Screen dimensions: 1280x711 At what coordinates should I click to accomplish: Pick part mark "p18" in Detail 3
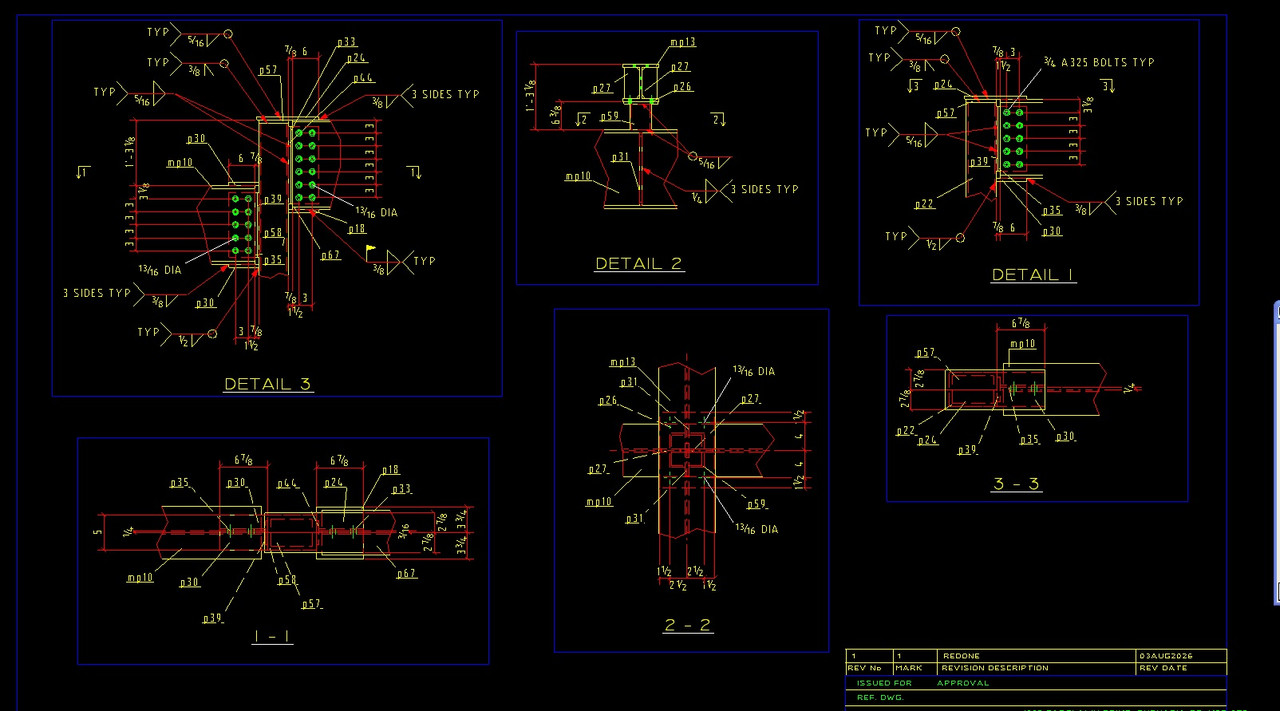[x=356, y=229]
